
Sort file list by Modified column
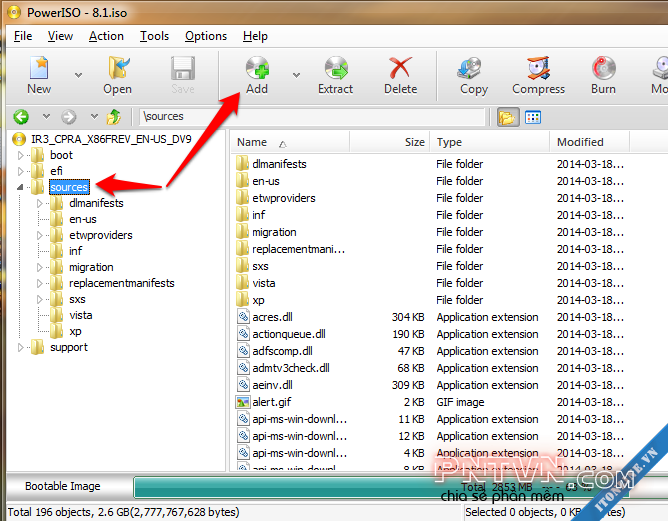590,142
